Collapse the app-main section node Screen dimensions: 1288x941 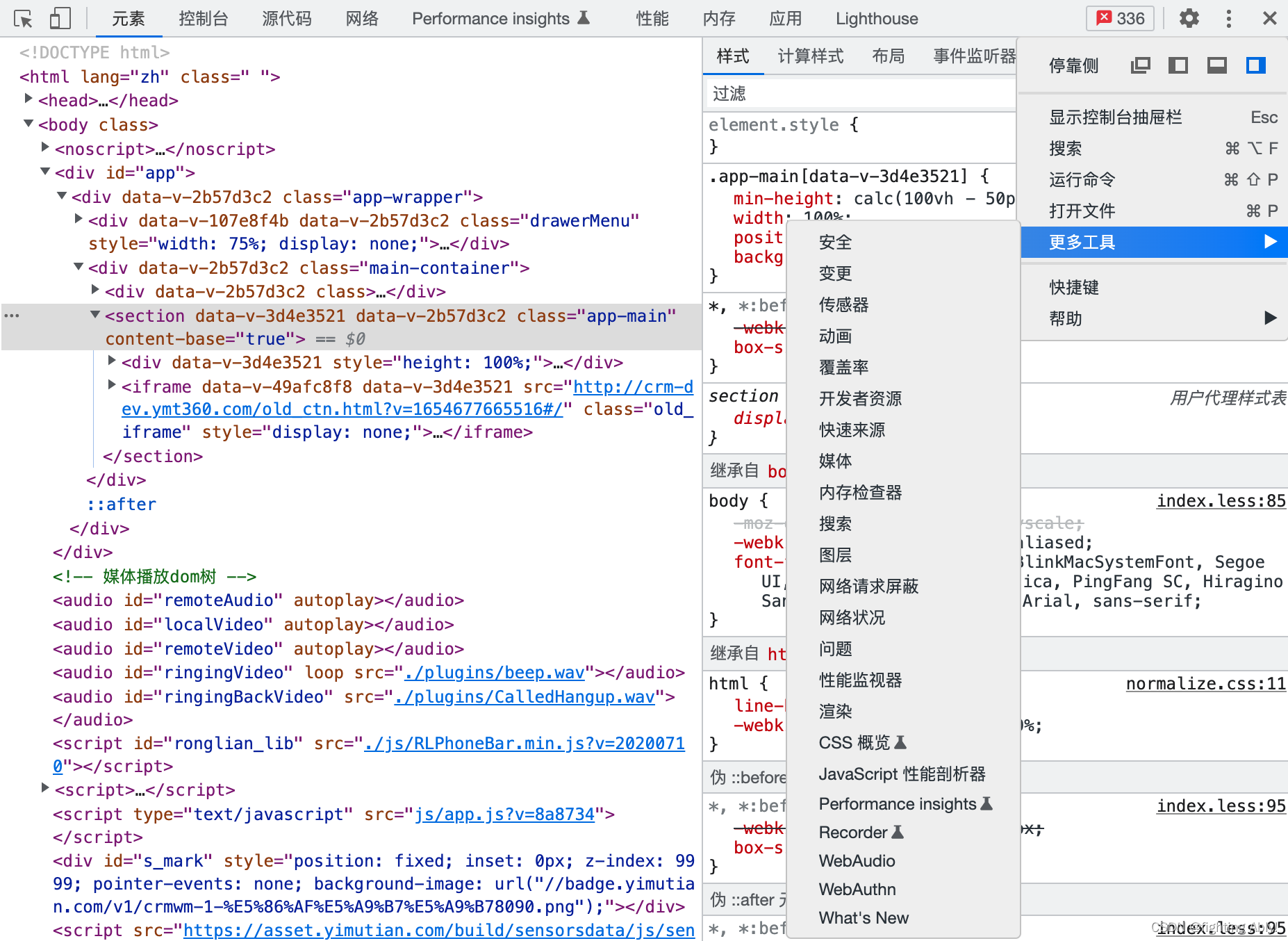coord(95,314)
